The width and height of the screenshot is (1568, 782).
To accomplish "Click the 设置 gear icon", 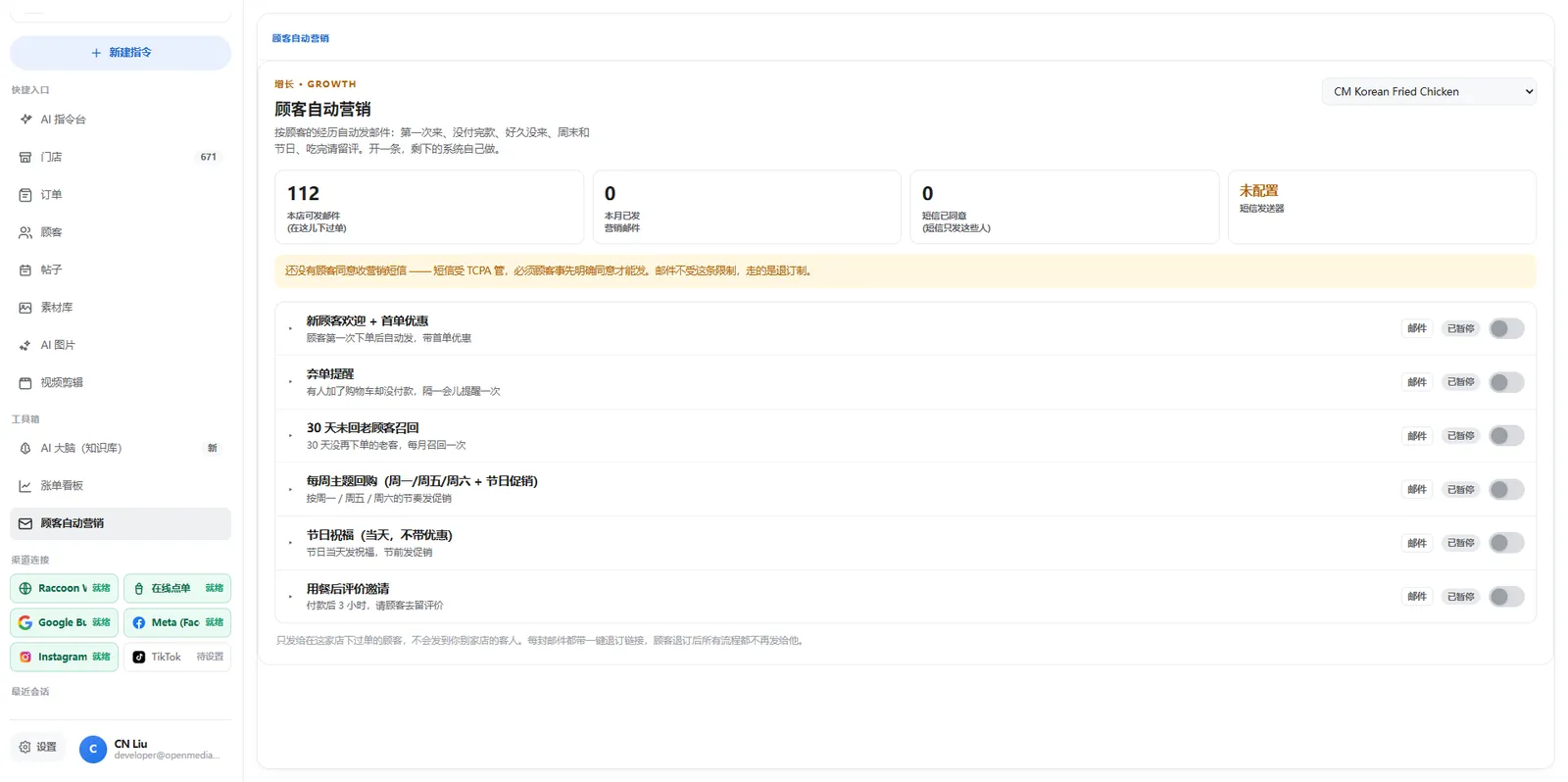I will (x=25, y=747).
